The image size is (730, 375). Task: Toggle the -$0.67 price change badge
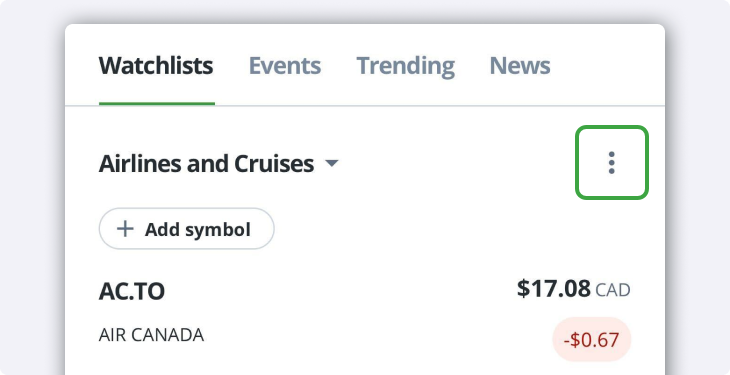[x=591, y=340]
